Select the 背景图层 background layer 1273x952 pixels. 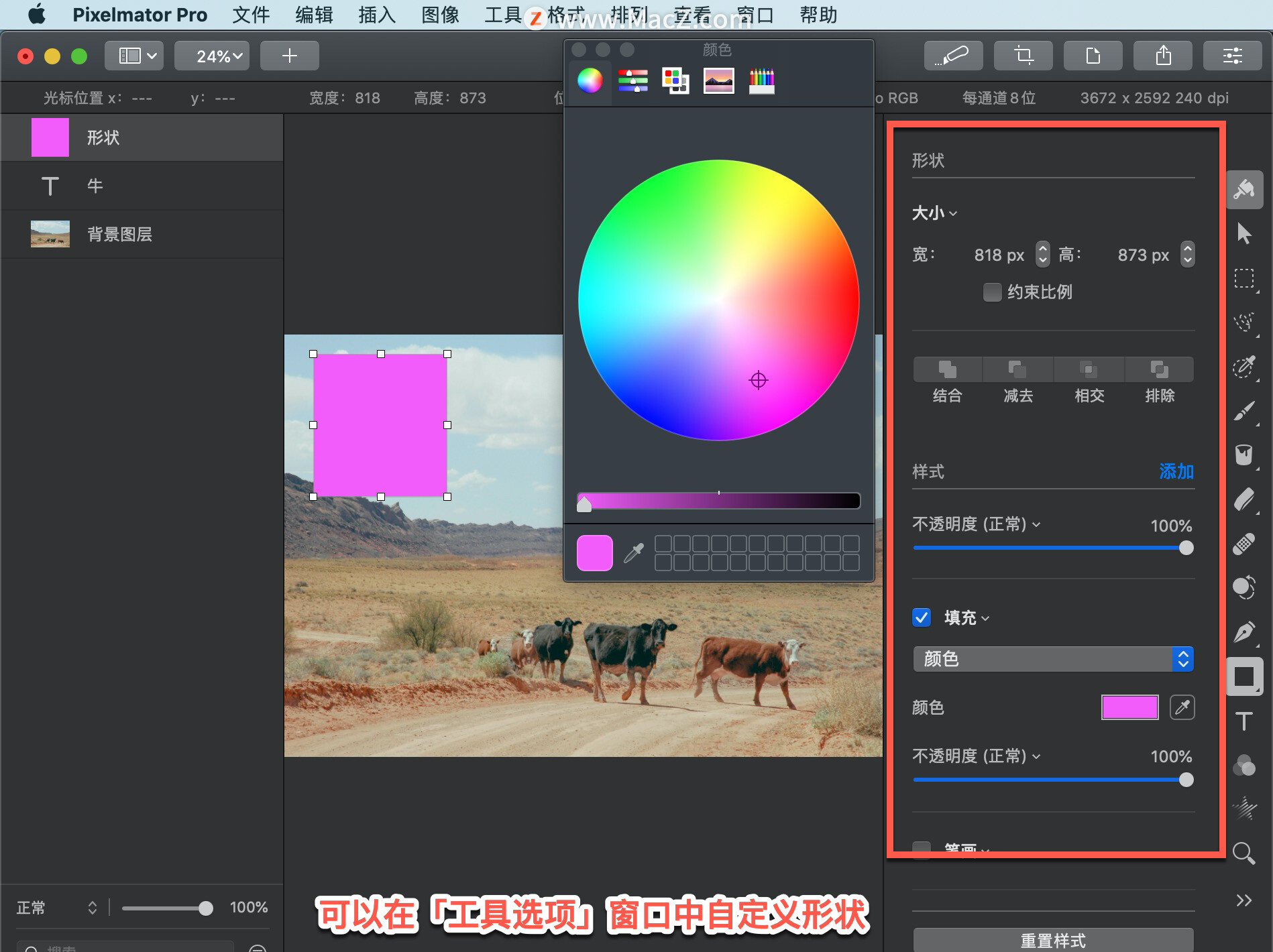[142, 234]
